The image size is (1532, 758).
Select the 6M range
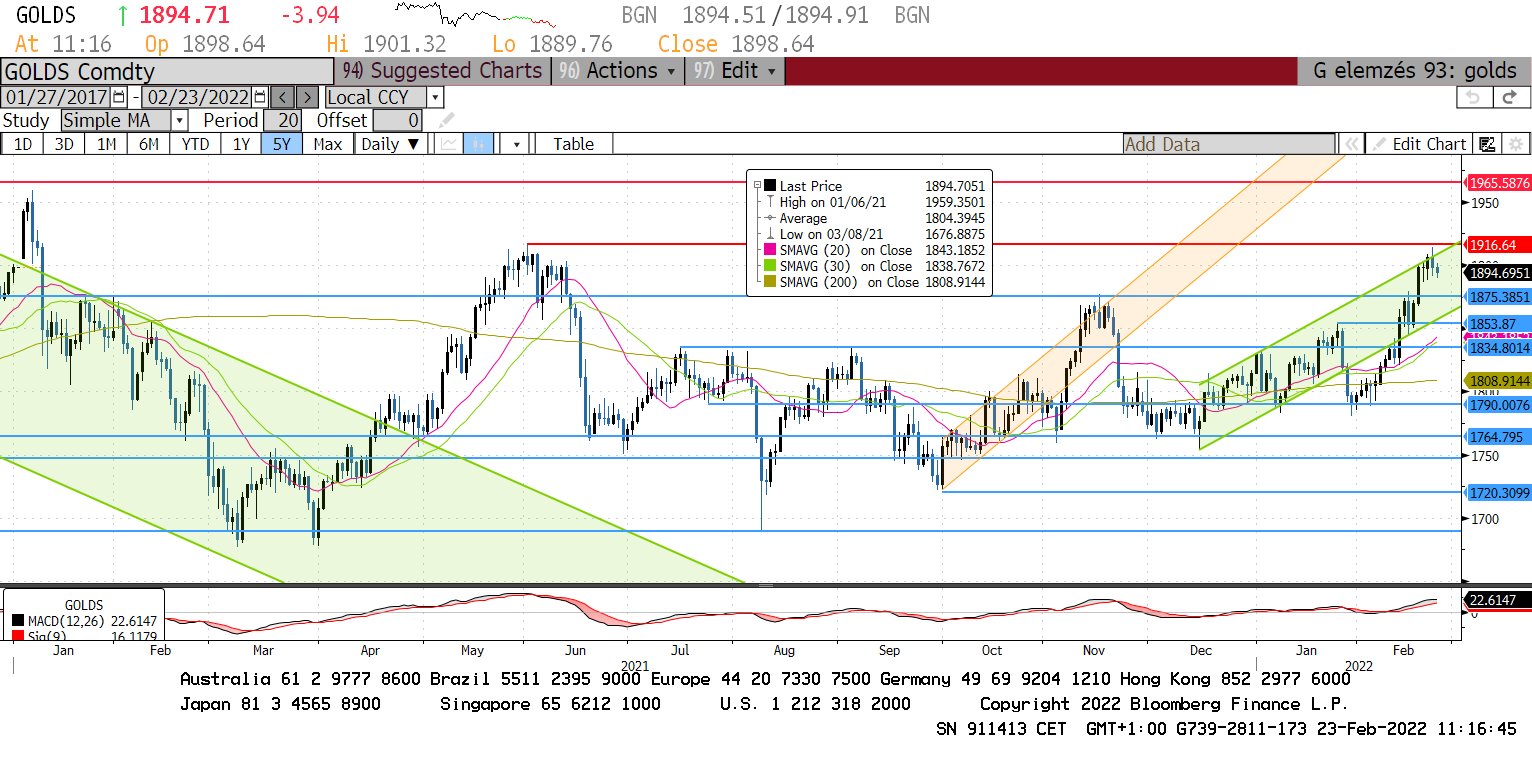click(x=149, y=144)
